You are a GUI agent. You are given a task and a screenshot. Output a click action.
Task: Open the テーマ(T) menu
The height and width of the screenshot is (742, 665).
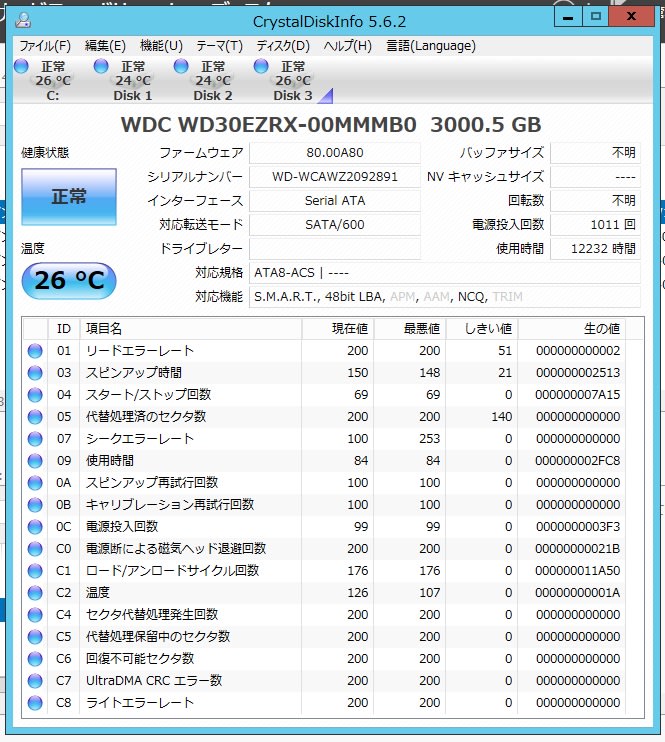coord(220,46)
